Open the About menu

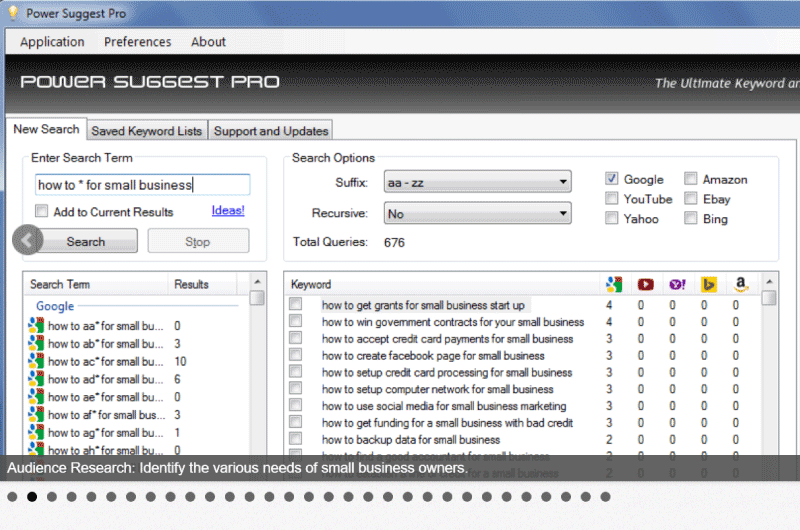tap(208, 42)
